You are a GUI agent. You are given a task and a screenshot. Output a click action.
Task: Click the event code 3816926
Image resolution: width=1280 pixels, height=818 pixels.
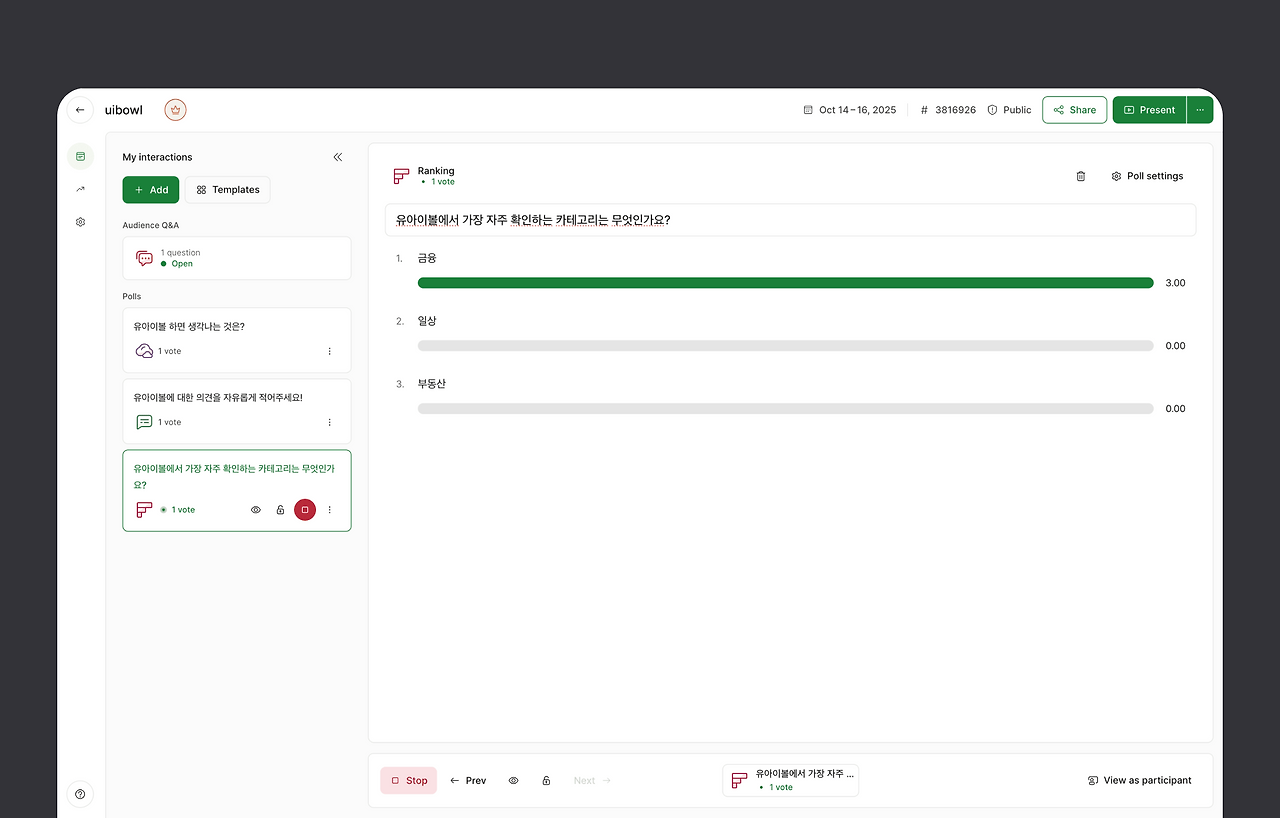pyautogui.click(x=948, y=110)
